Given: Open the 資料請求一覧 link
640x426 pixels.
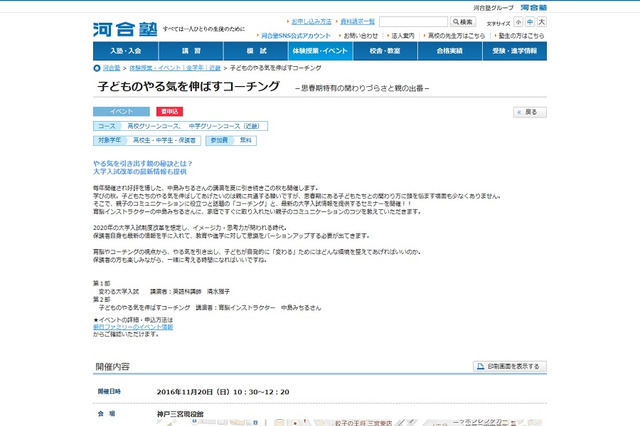Looking at the screenshot, I should [x=358, y=21].
